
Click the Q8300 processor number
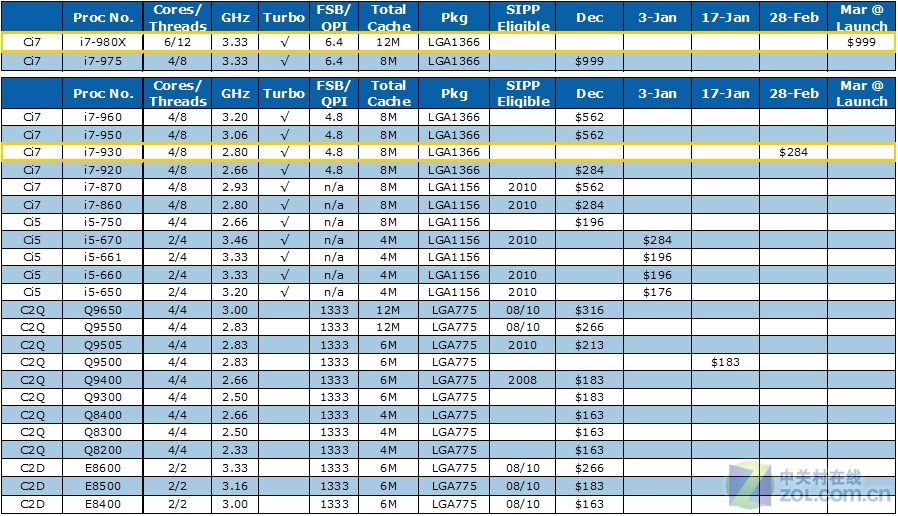coord(103,432)
